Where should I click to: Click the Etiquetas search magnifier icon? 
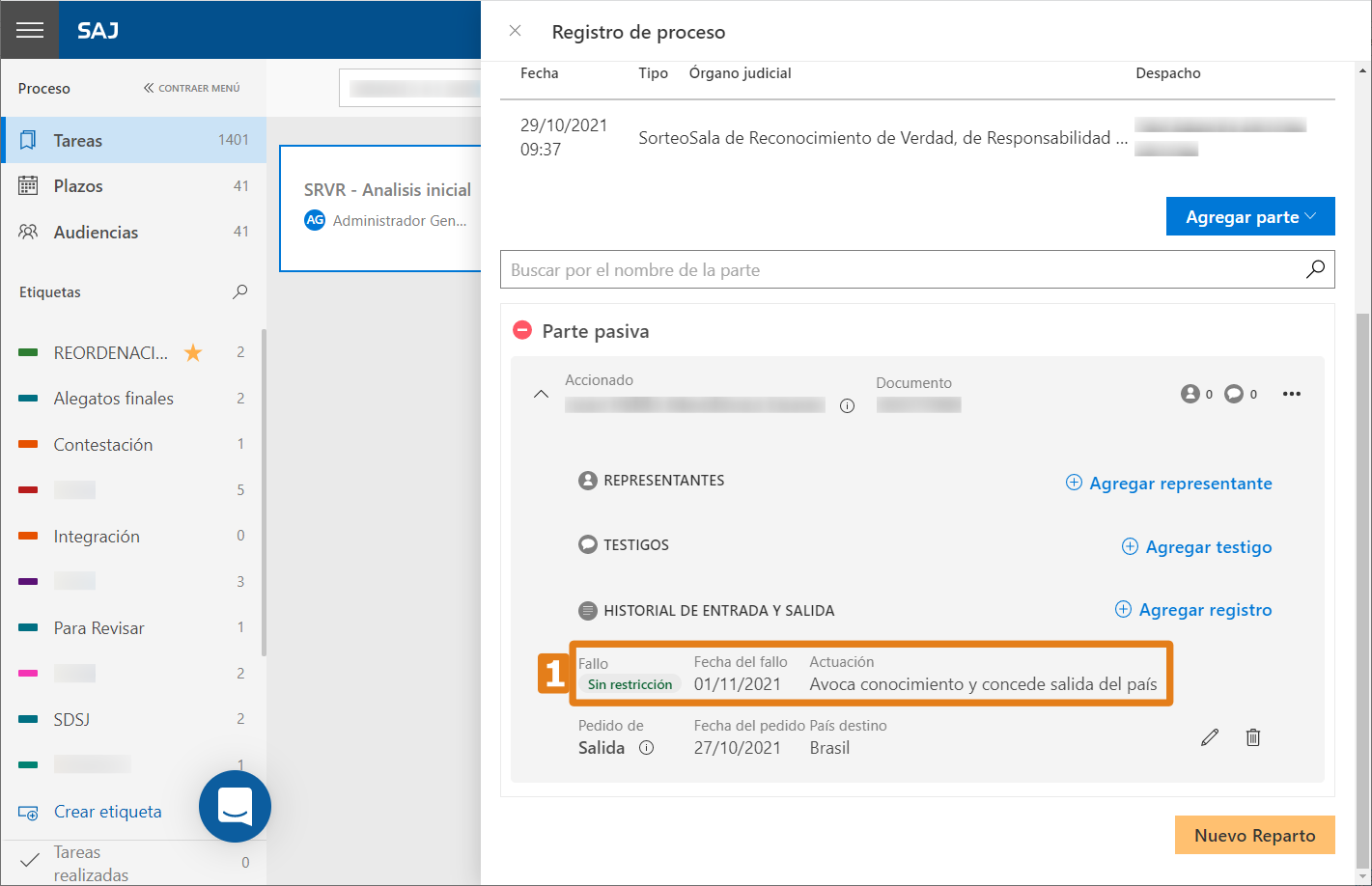click(240, 291)
